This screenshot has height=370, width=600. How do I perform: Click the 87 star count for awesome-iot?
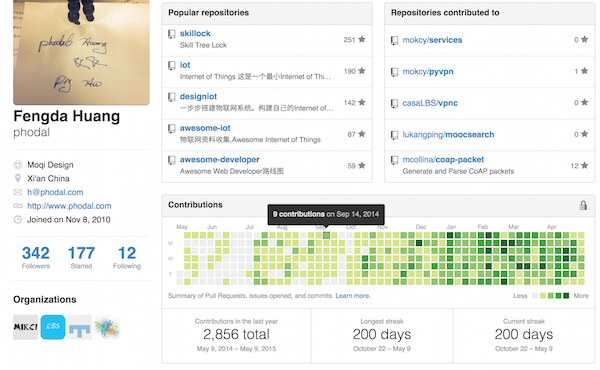pyautogui.click(x=356, y=134)
